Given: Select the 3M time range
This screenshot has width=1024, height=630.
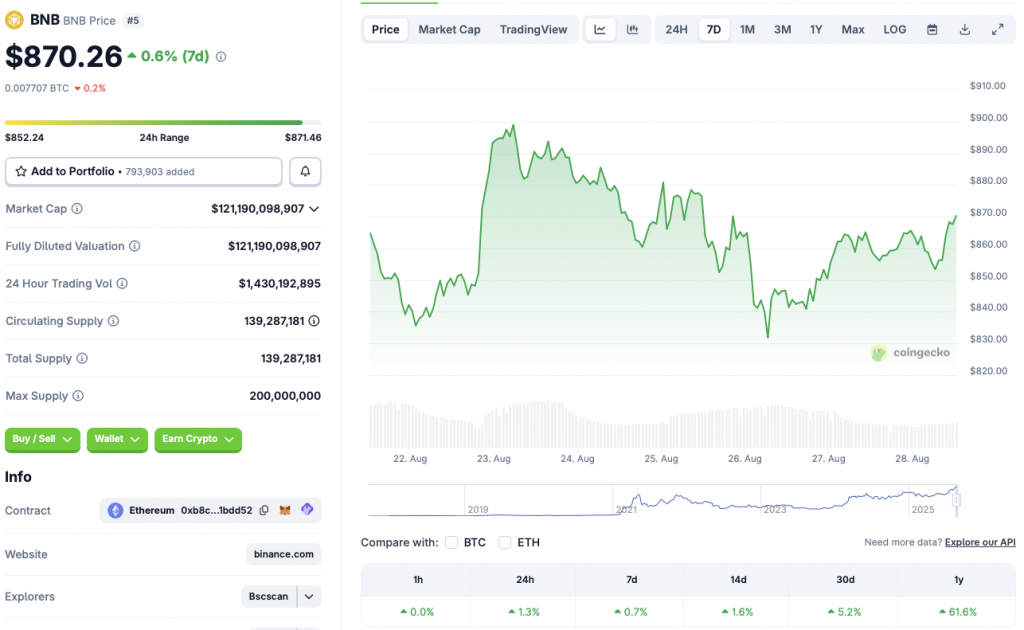Looking at the screenshot, I should tap(782, 29).
